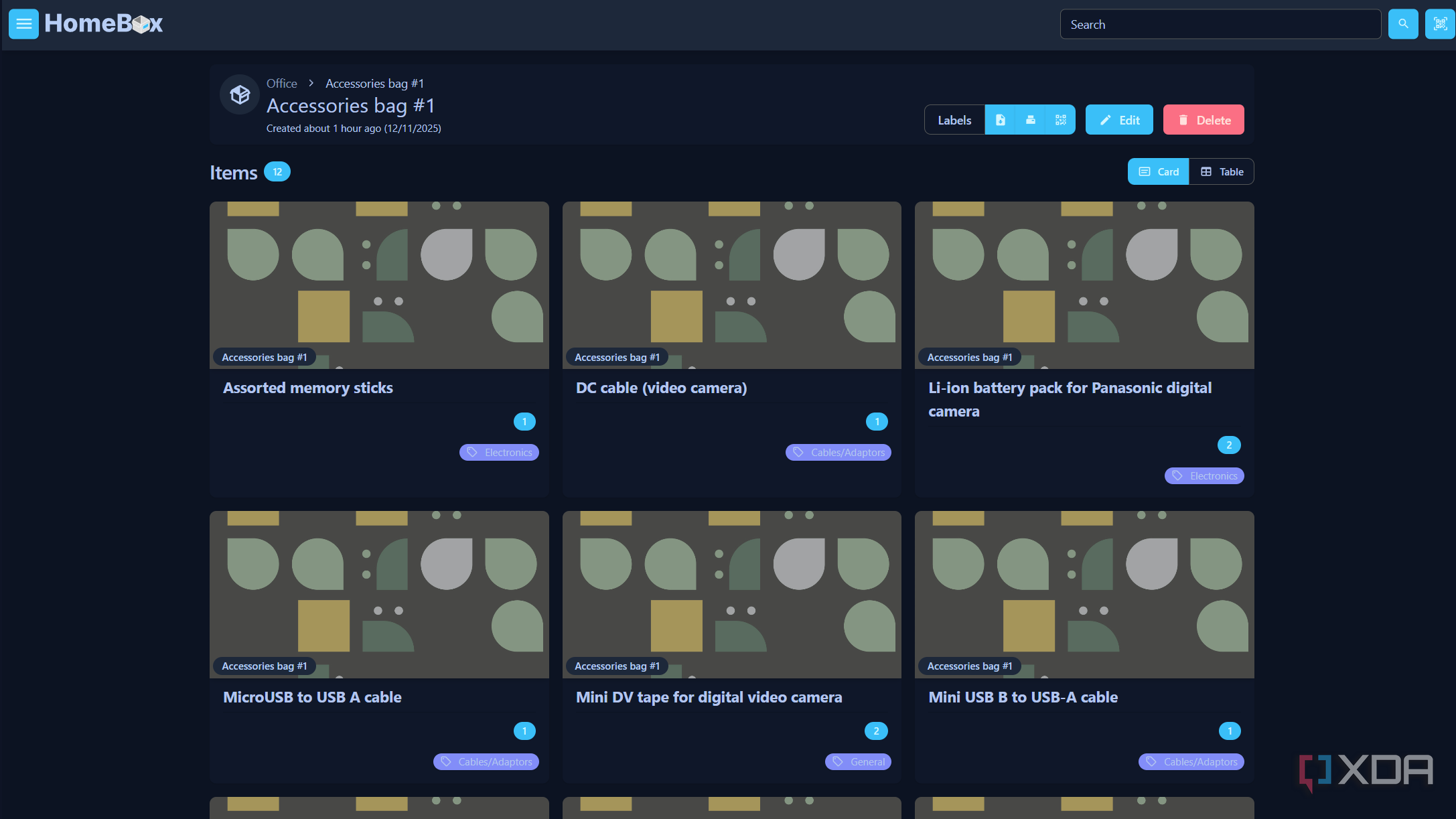Click Accessories bag #1 breadcrumb link

tap(374, 83)
